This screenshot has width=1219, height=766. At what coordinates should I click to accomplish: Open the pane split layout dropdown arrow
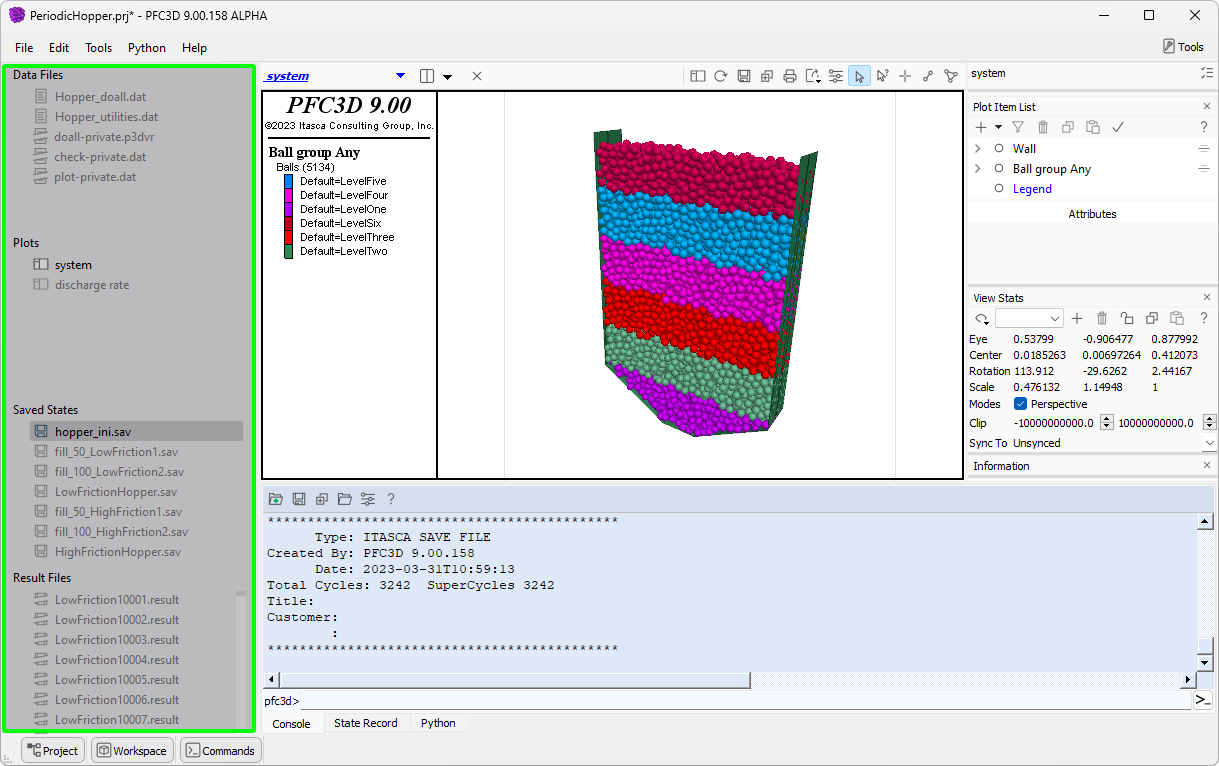point(447,77)
